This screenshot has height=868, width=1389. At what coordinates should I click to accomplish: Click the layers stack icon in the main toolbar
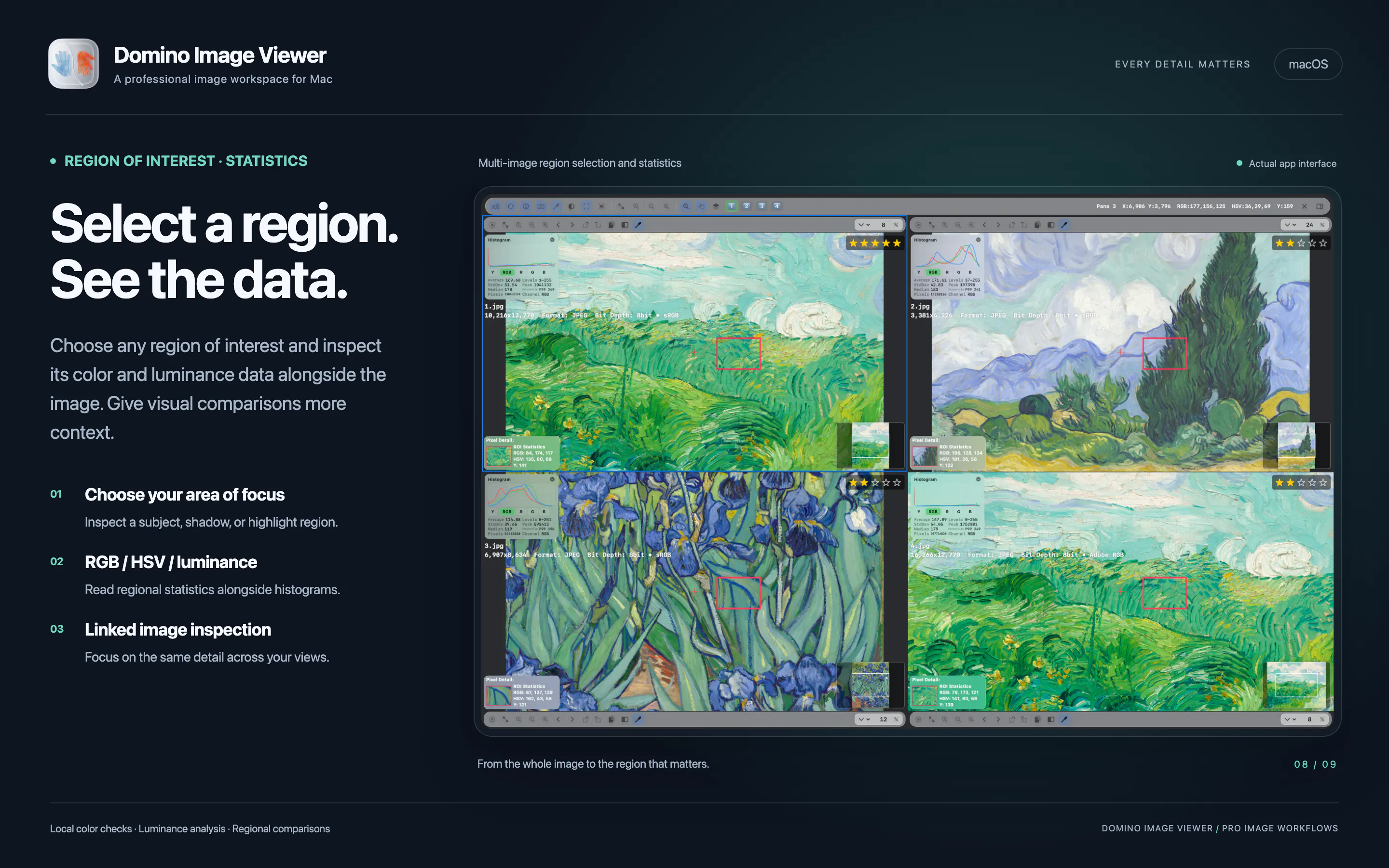click(x=716, y=206)
